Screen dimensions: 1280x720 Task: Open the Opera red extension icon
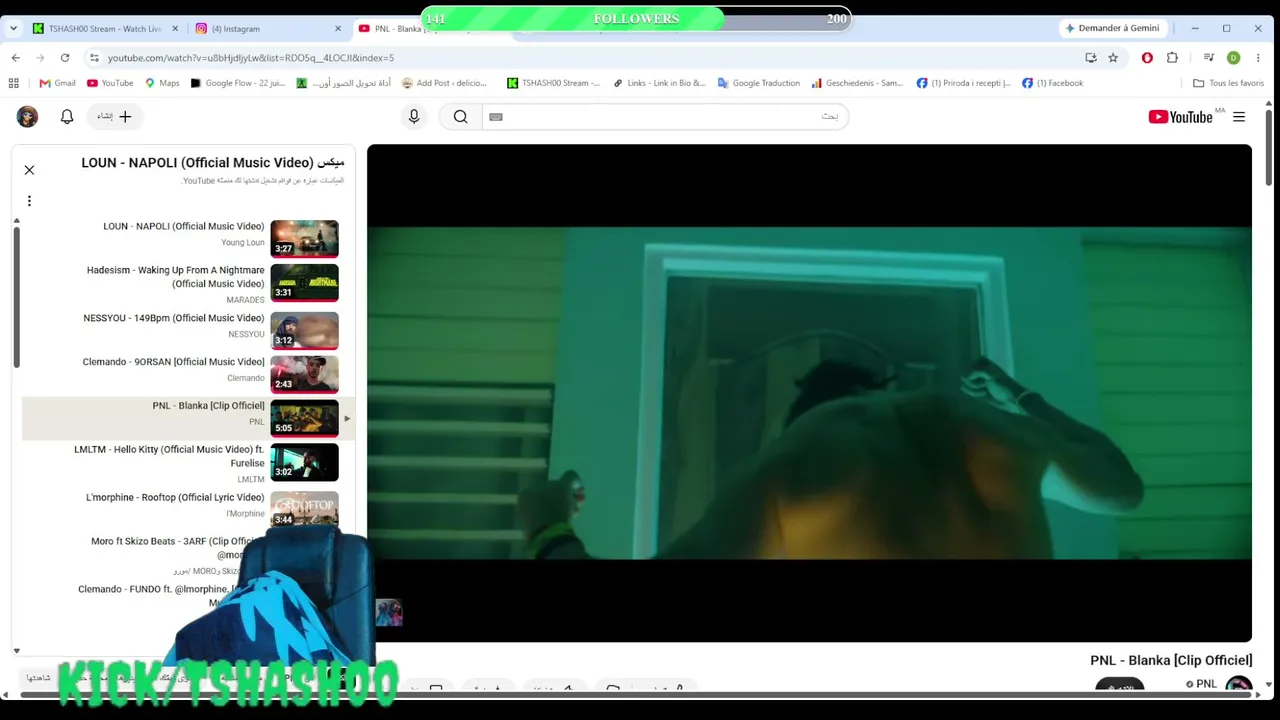click(x=1147, y=58)
